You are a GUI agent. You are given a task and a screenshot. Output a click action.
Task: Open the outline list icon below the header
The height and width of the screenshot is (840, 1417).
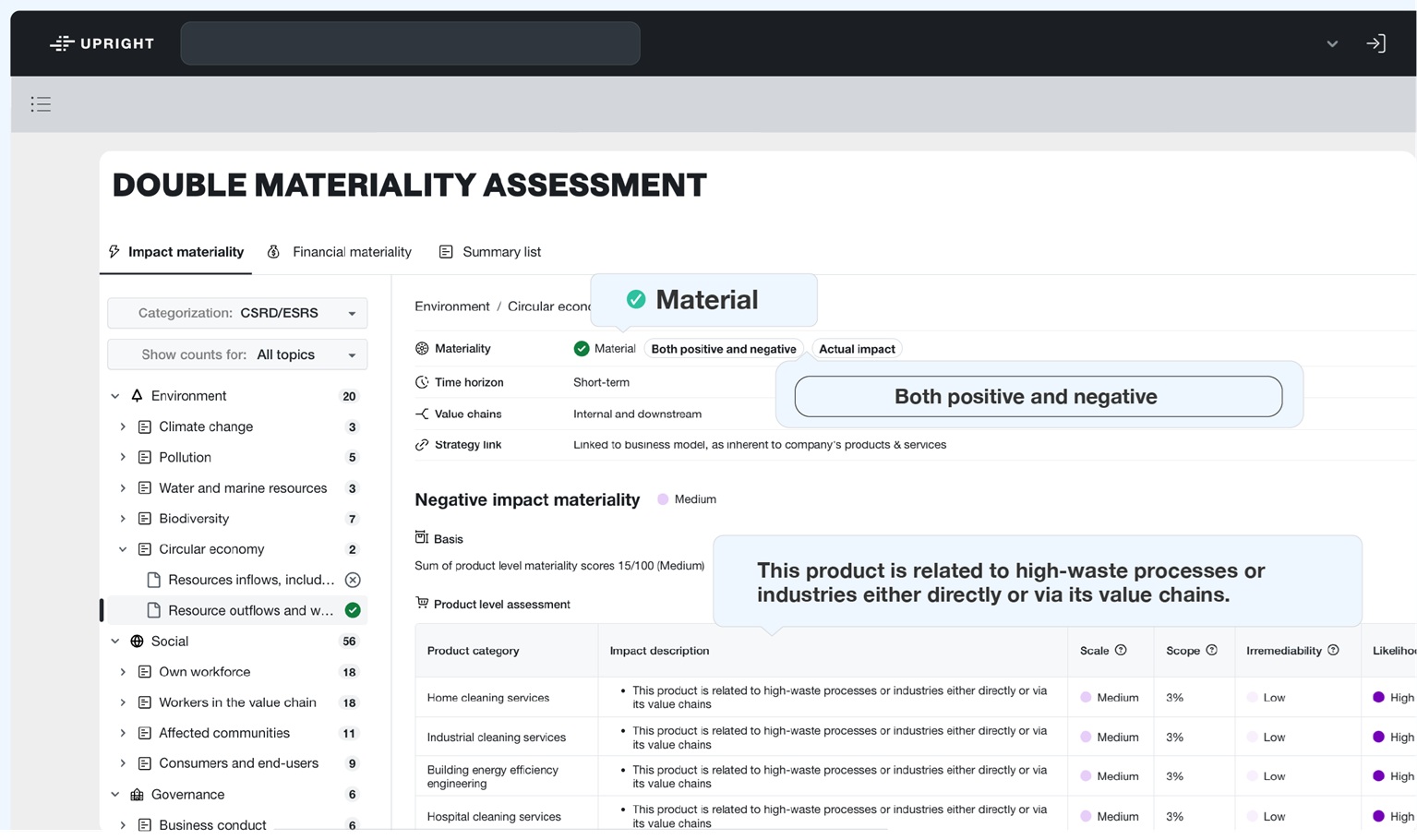[41, 103]
